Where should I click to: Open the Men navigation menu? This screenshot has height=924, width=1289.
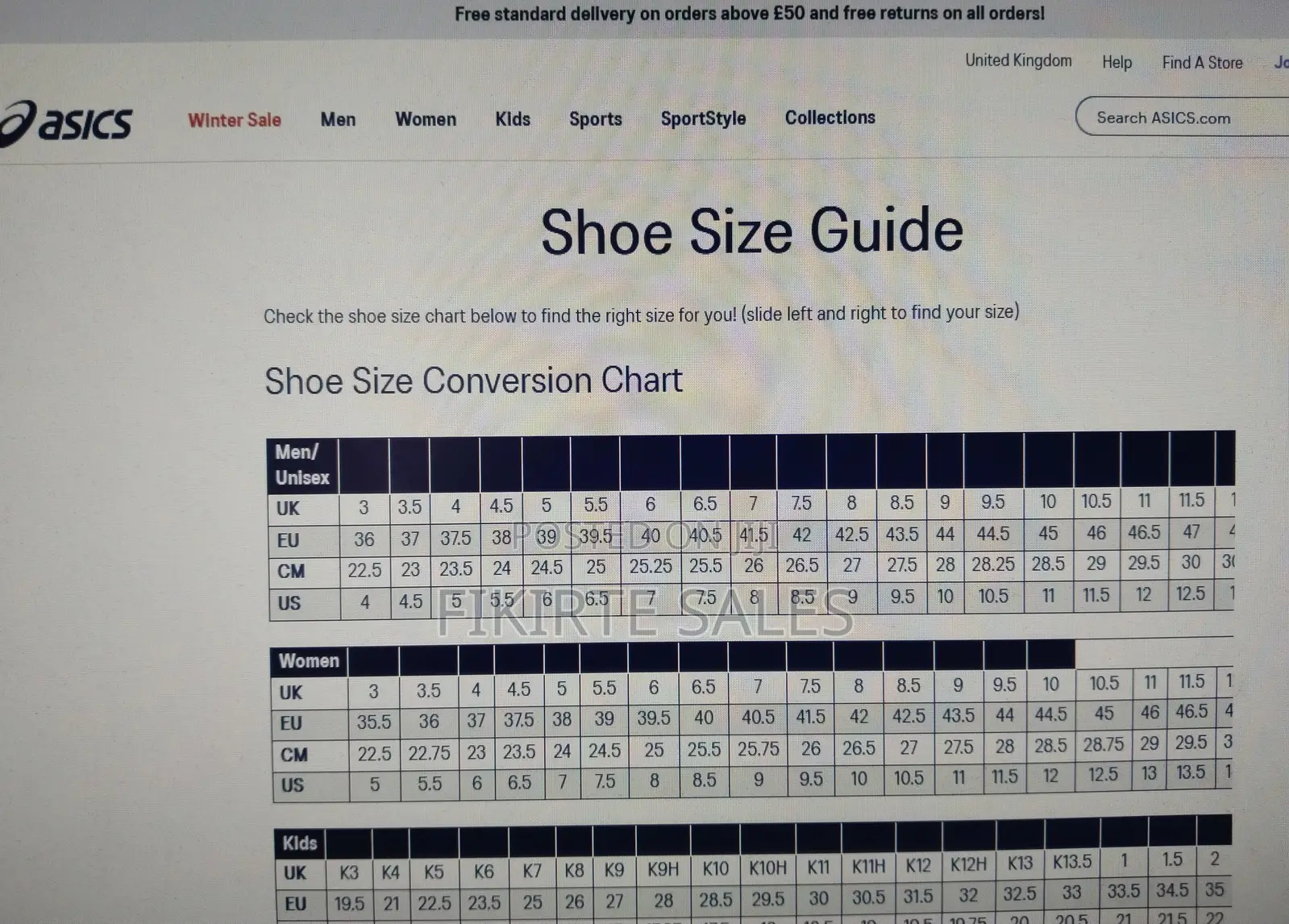[x=338, y=119]
